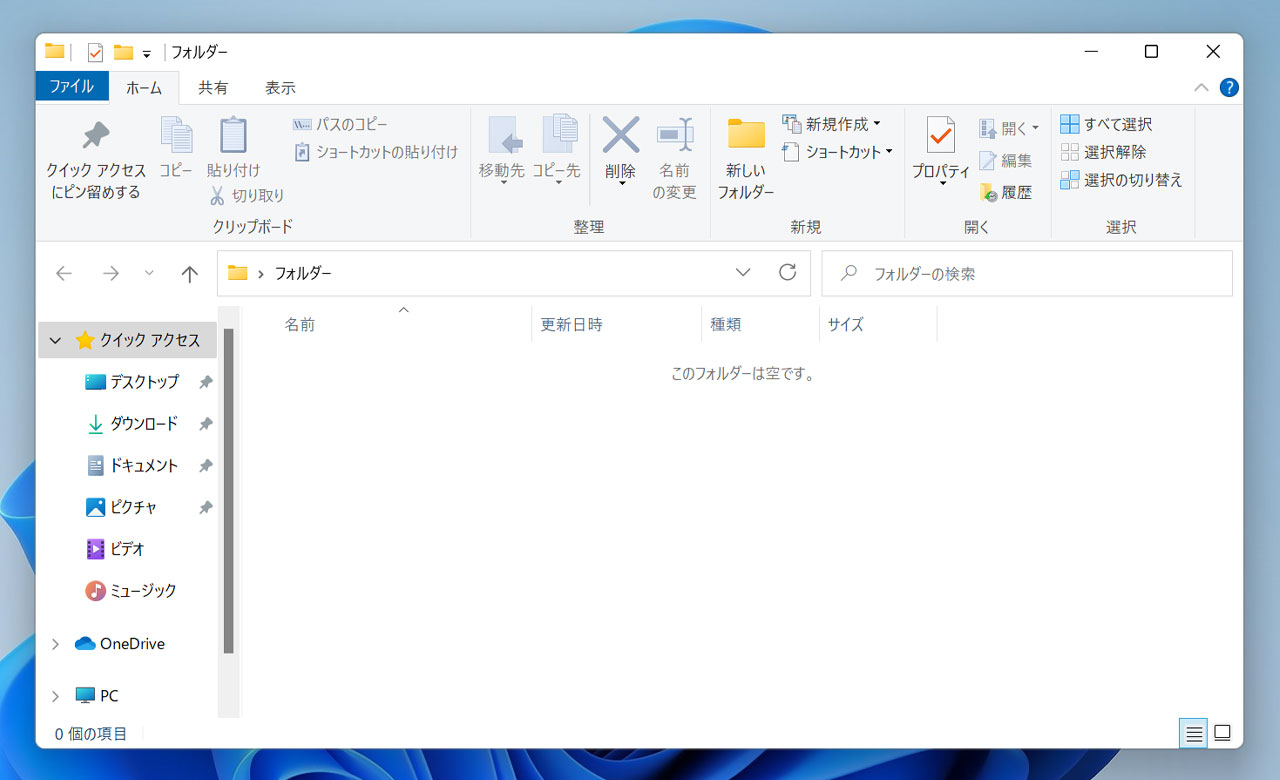Click the フォルダー address bar path
This screenshot has height=780, width=1280.
click(303, 273)
